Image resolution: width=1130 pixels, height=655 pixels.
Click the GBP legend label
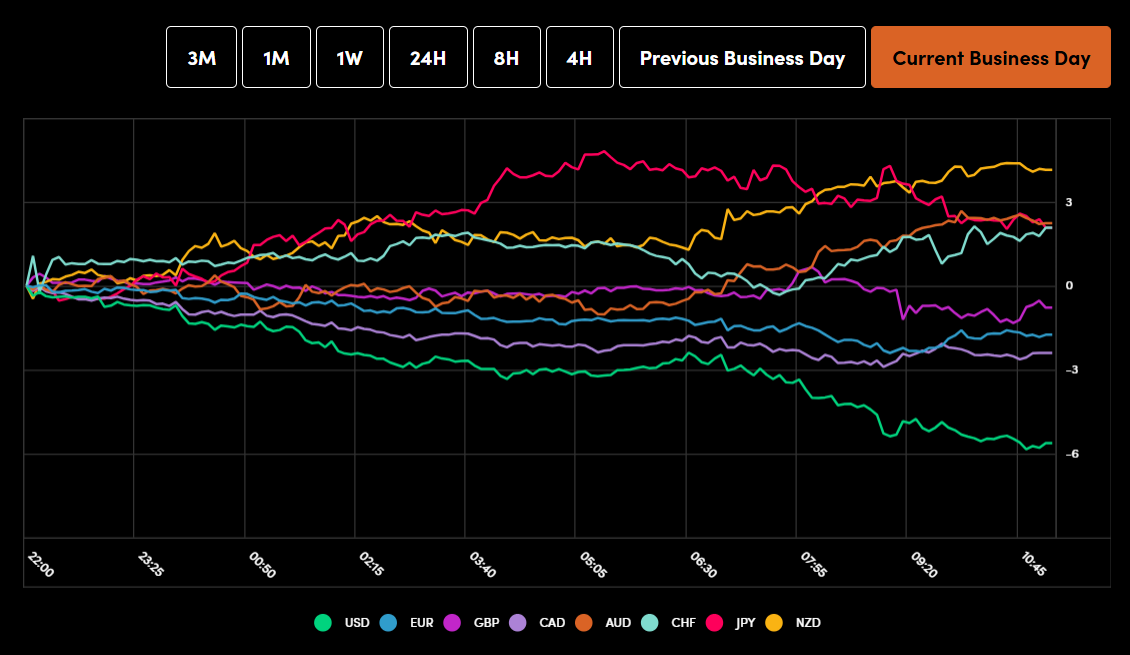click(x=486, y=623)
